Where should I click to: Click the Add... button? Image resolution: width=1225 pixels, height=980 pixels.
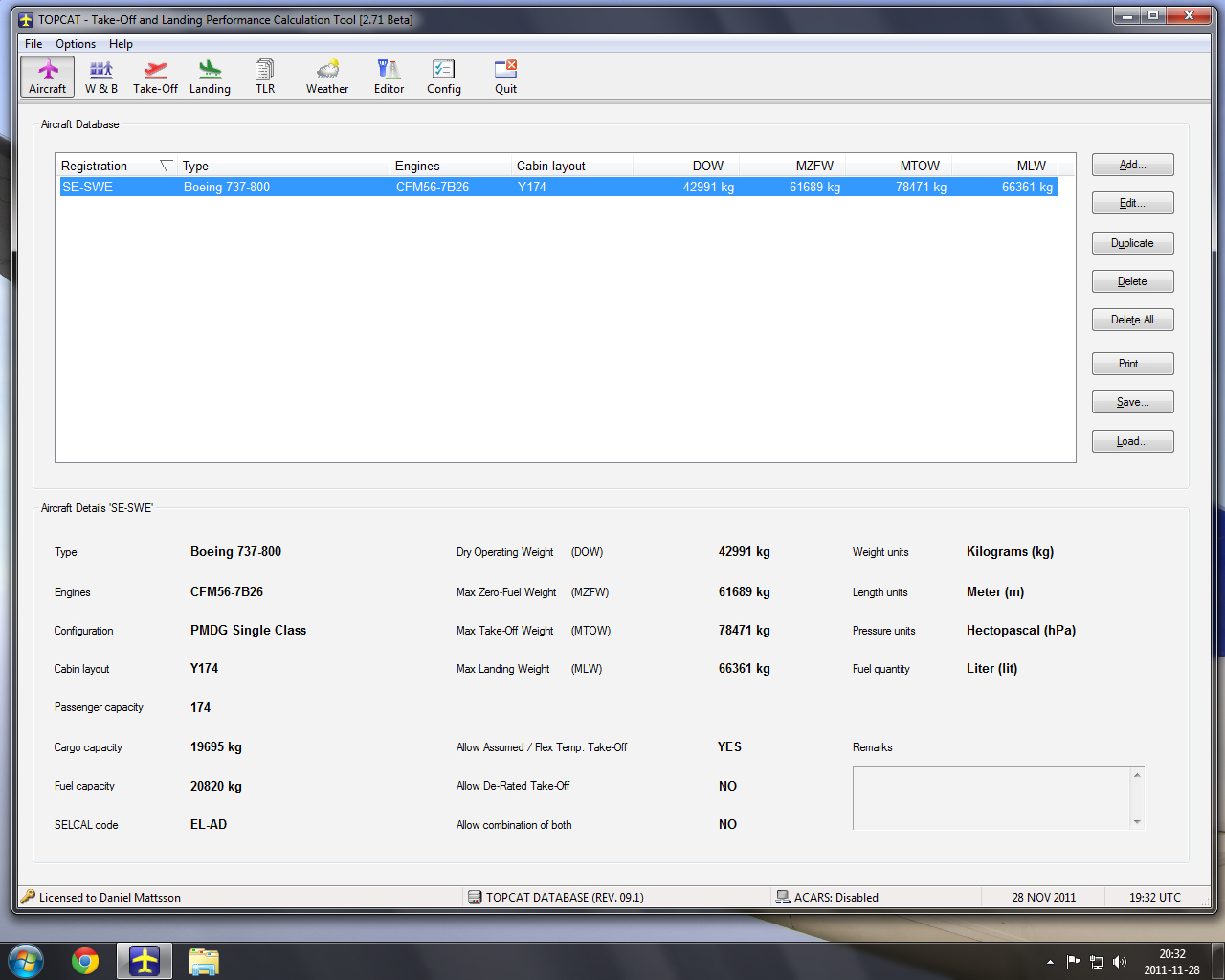click(x=1133, y=165)
